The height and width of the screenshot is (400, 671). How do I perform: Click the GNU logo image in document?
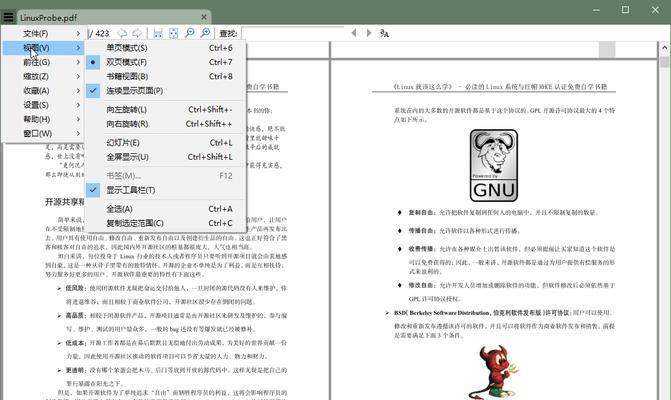[494, 166]
